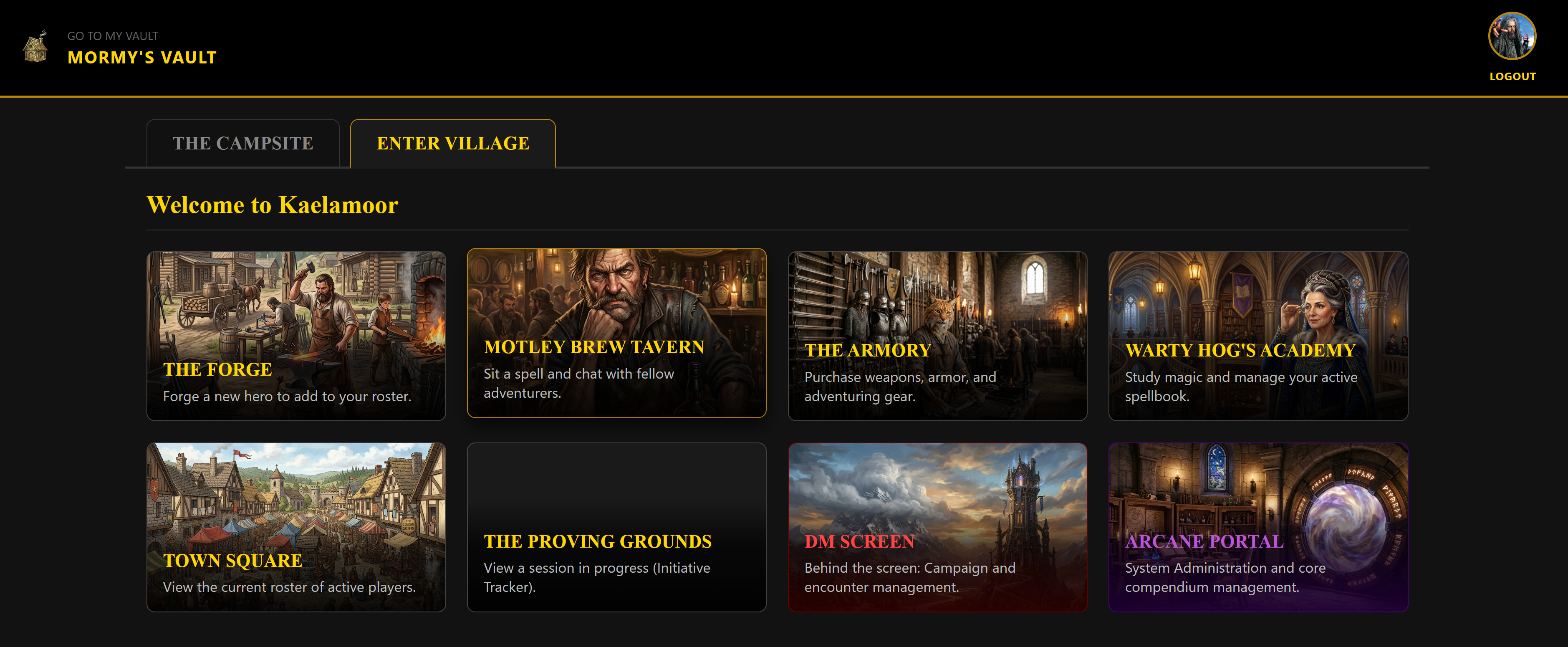1568x647 pixels.
Task: Click the GO TO MY VAULT text
Action: click(x=113, y=36)
